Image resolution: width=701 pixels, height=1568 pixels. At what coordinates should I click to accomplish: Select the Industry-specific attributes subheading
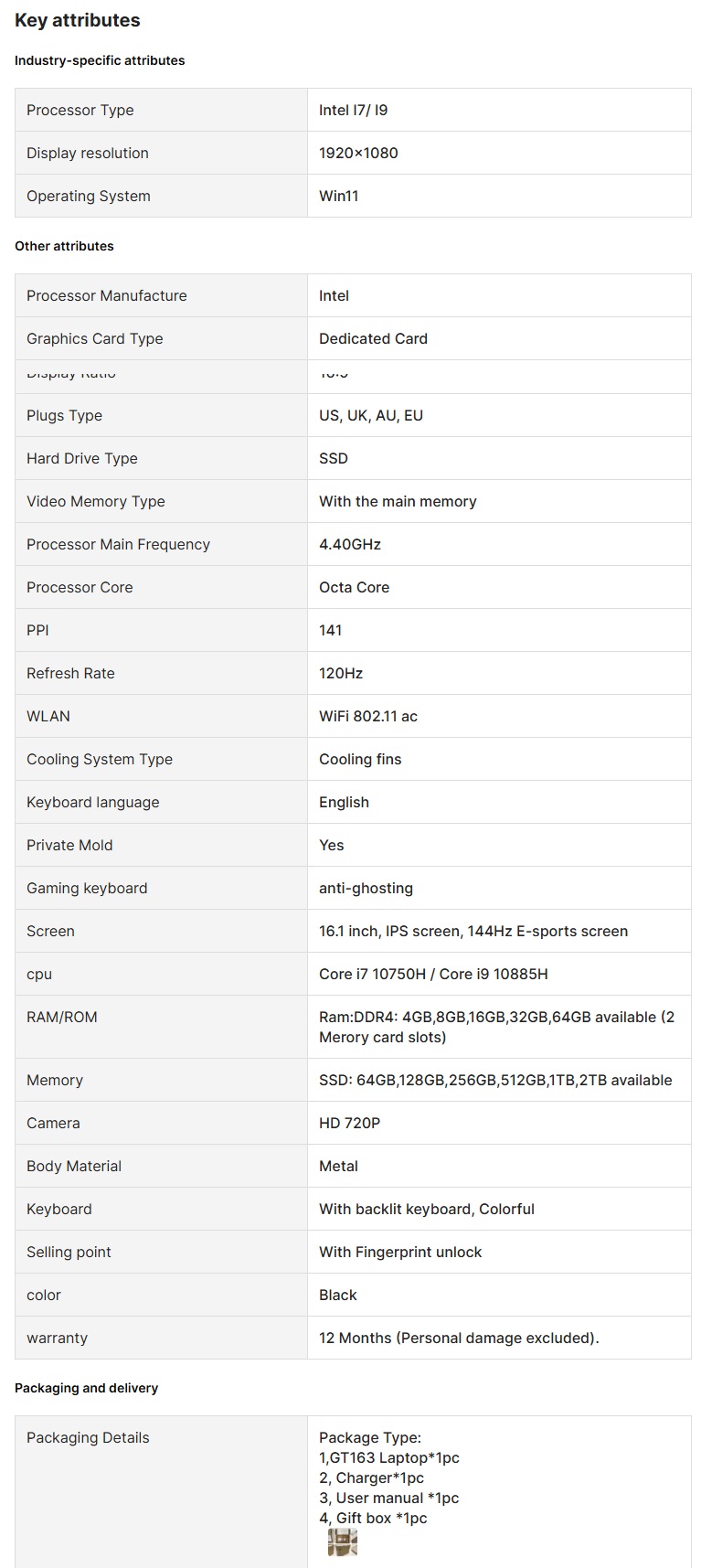pos(100,60)
